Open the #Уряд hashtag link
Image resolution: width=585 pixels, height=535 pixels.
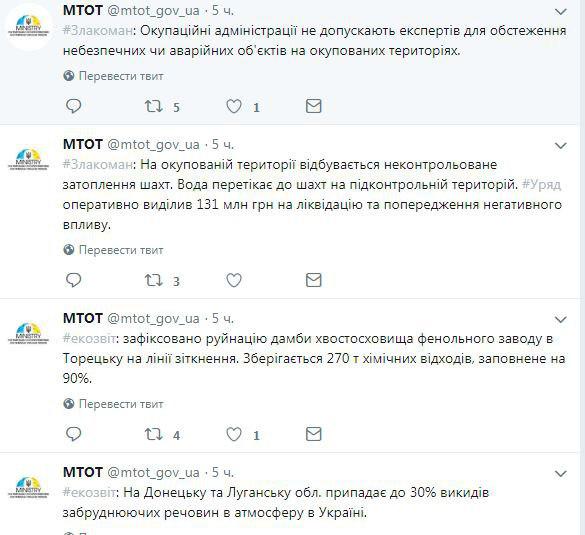point(541,185)
